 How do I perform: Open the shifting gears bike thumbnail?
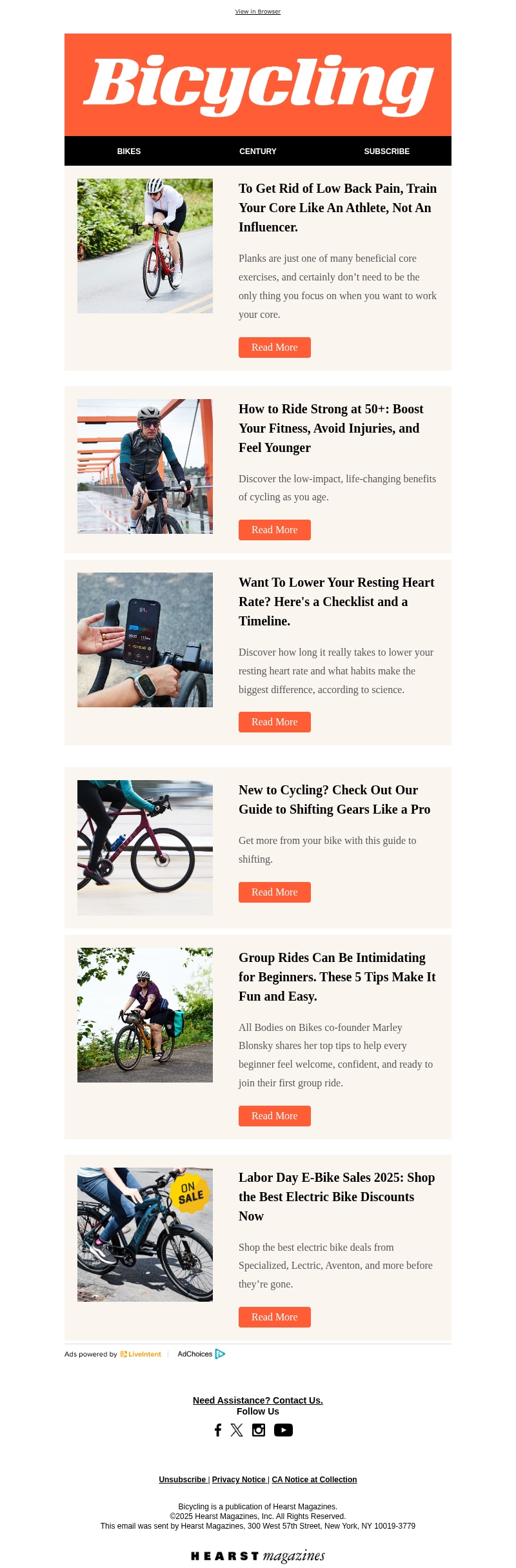click(145, 848)
